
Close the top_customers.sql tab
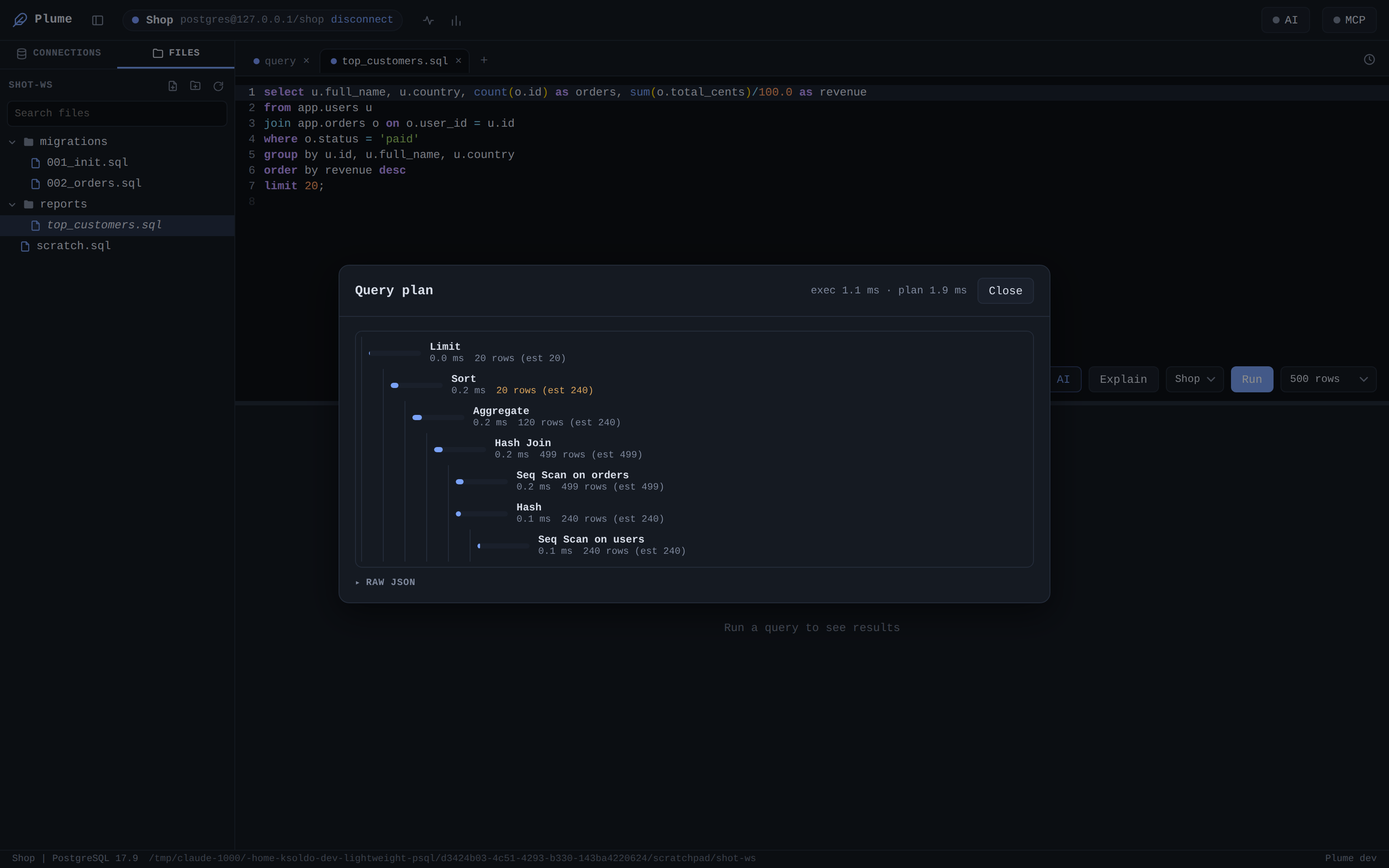pos(459,61)
